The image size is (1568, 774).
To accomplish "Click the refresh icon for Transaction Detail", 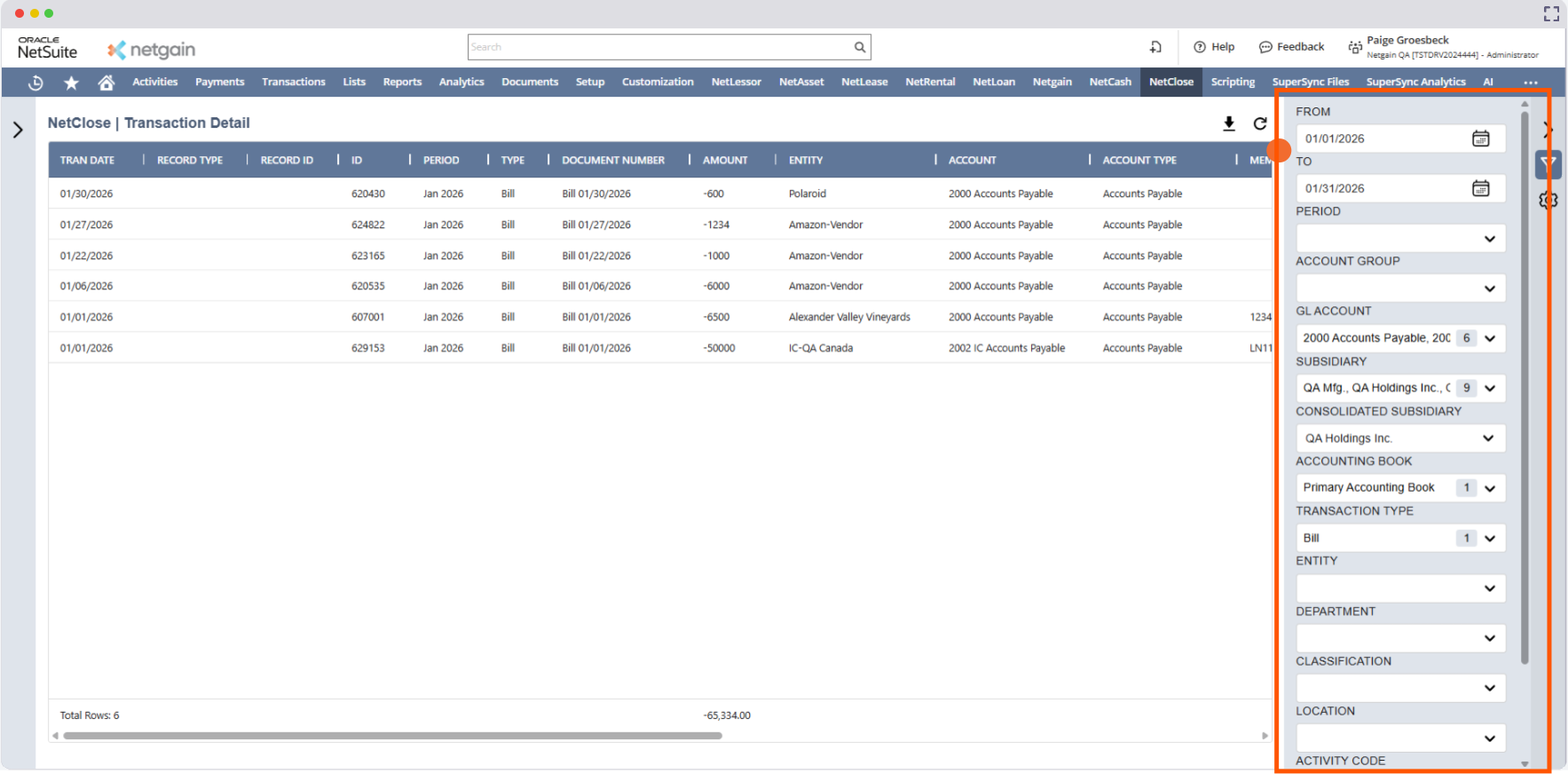I will point(1260,123).
